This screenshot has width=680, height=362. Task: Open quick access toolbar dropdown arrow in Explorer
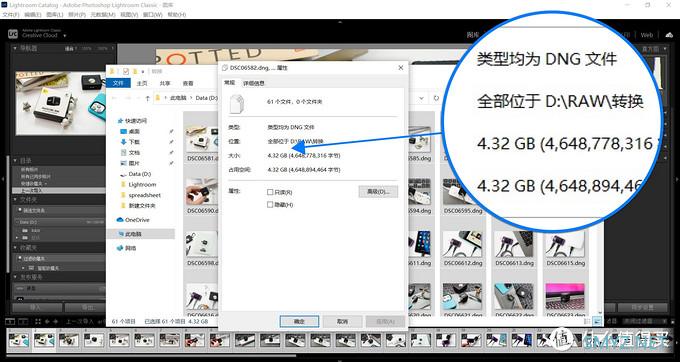click(x=143, y=72)
